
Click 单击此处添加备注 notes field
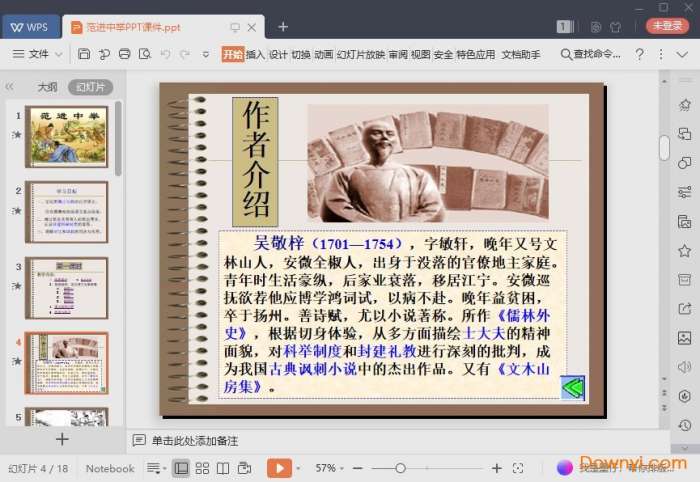pos(198,440)
